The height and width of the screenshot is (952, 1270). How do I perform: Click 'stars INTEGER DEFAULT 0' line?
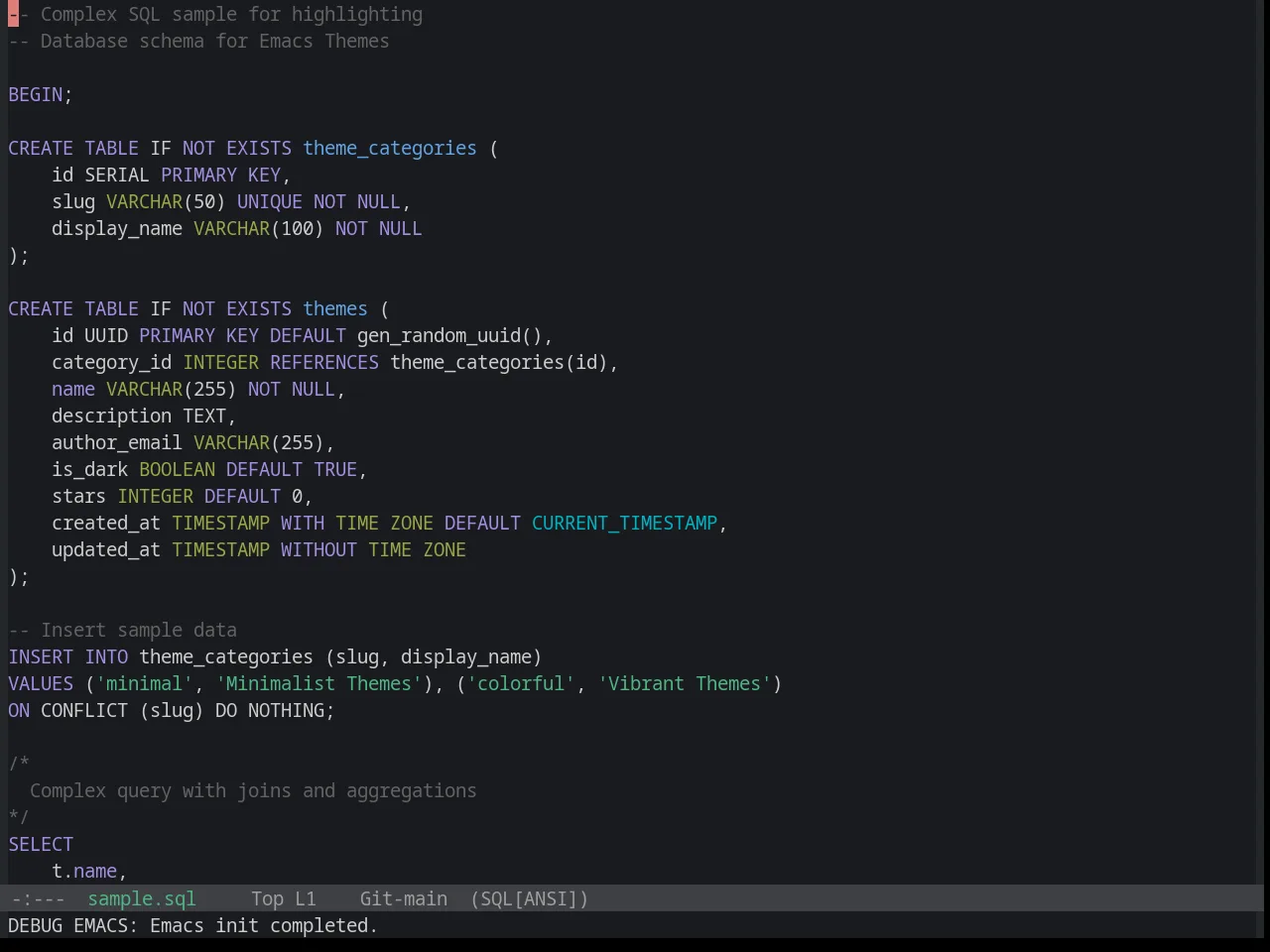182,496
